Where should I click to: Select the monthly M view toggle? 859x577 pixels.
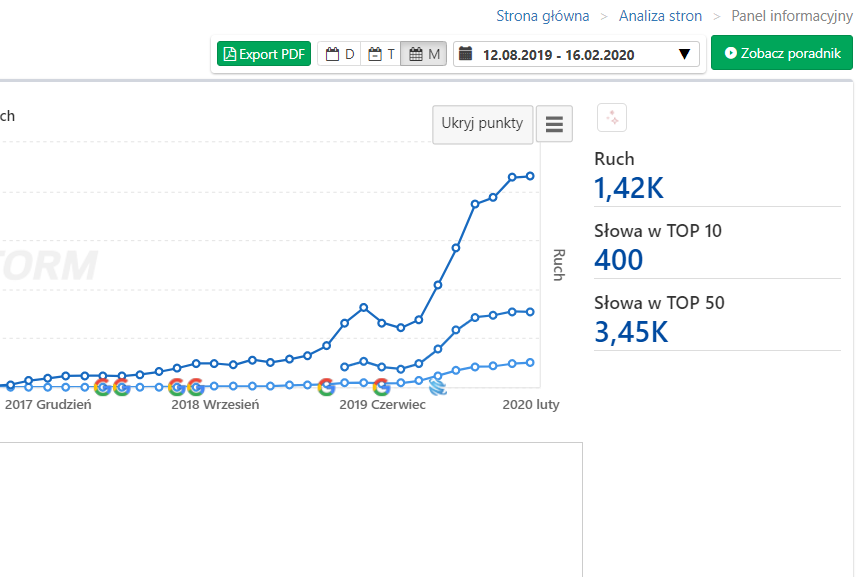[x=424, y=54]
